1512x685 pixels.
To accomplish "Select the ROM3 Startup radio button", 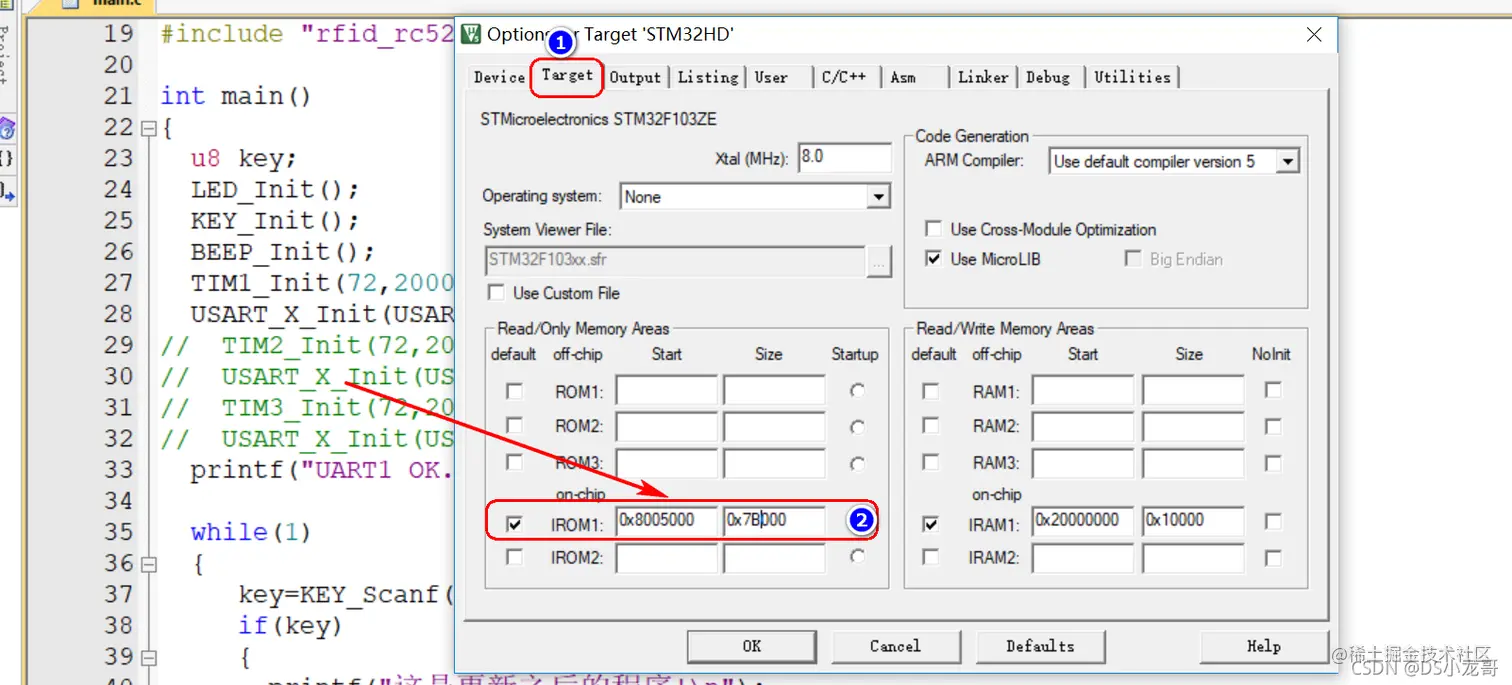I will pyautogui.click(x=857, y=464).
